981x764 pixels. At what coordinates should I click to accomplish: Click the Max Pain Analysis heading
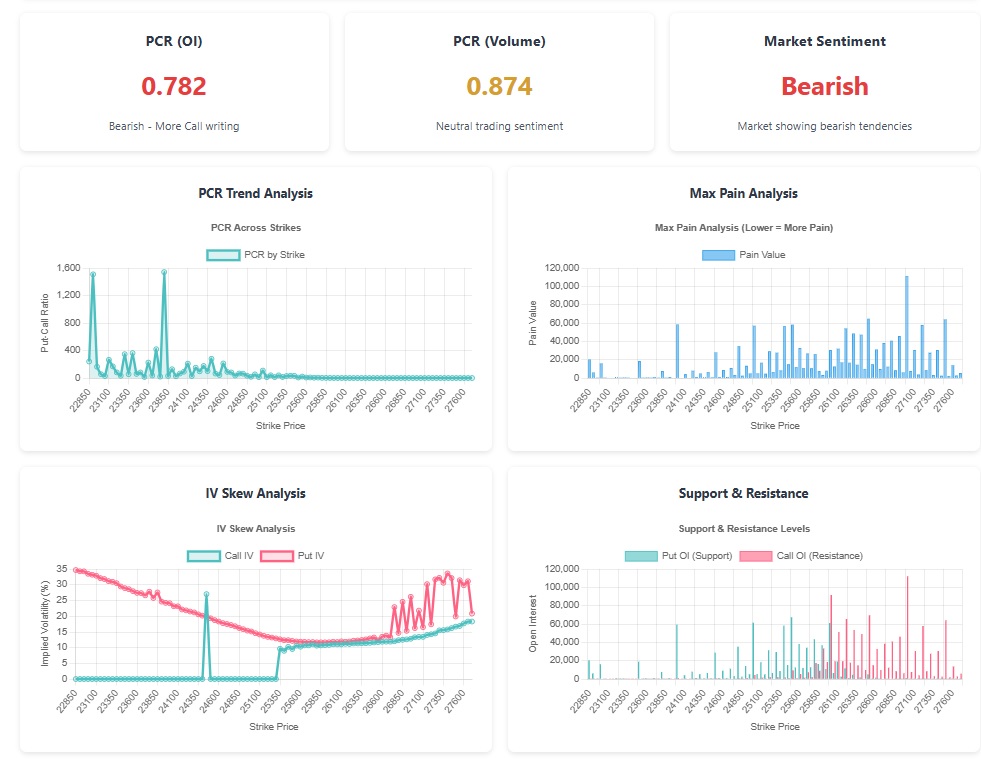click(x=743, y=193)
